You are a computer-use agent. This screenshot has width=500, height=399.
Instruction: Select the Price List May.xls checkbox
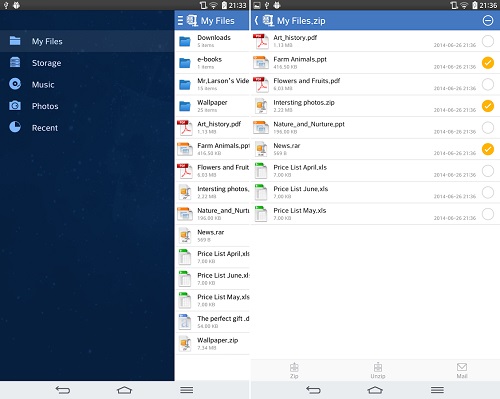click(x=488, y=214)
